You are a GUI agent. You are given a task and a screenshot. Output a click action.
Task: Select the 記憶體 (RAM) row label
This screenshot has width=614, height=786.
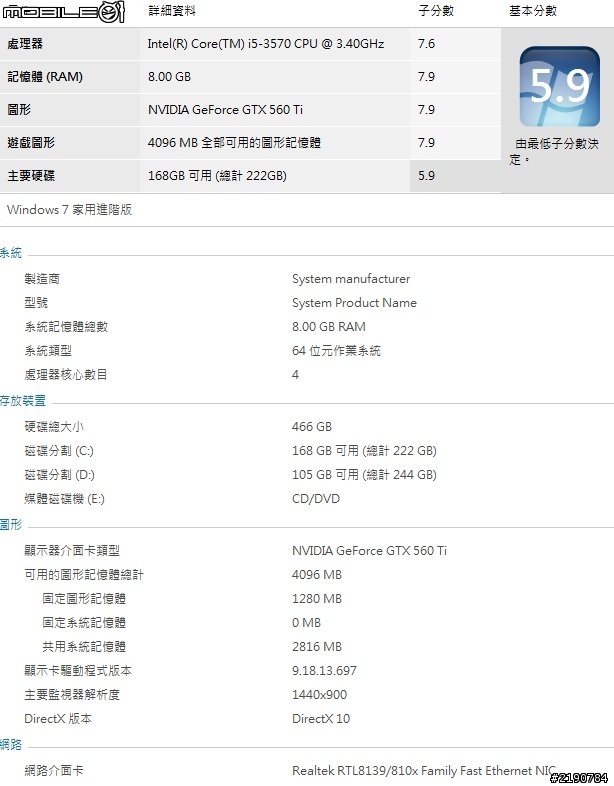point(45,77)
